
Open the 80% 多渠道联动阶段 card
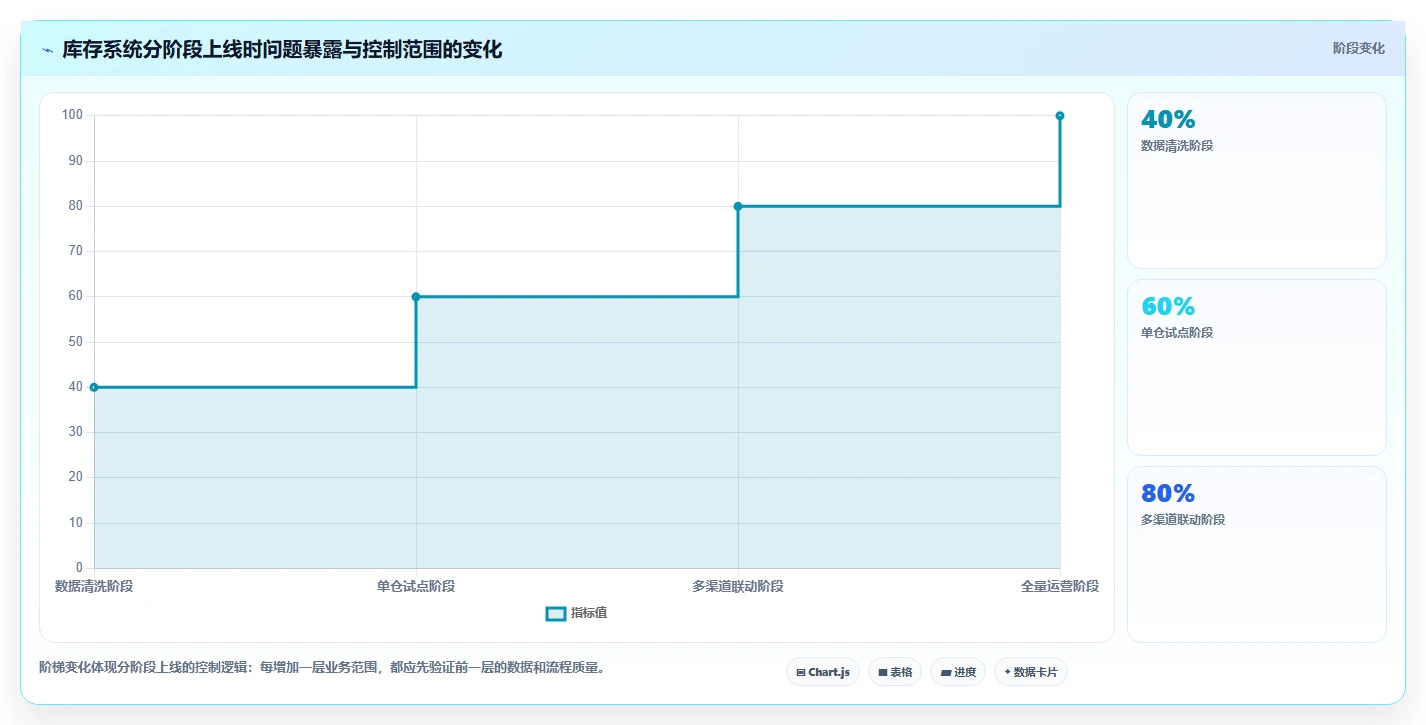click(1257, 554)
